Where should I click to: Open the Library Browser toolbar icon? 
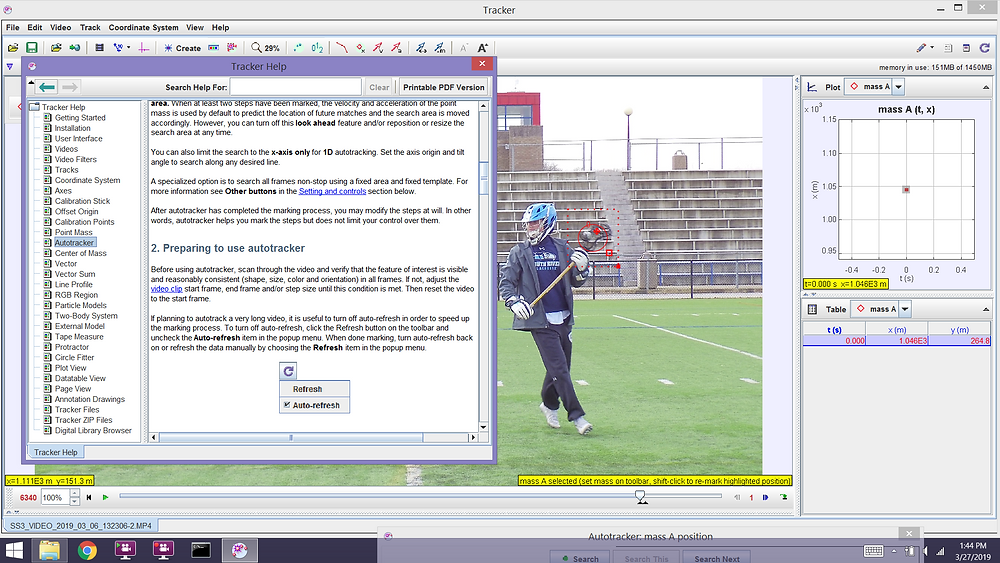click(x=56, y=48)
